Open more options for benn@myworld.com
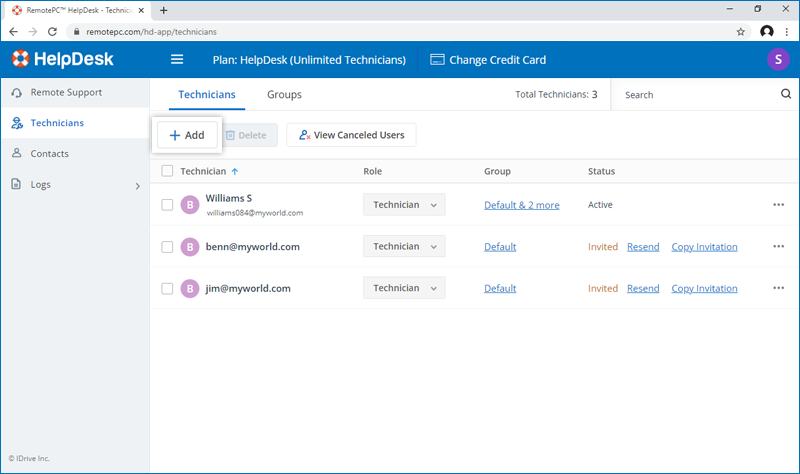800x474 pixels. tap(778, 246)
